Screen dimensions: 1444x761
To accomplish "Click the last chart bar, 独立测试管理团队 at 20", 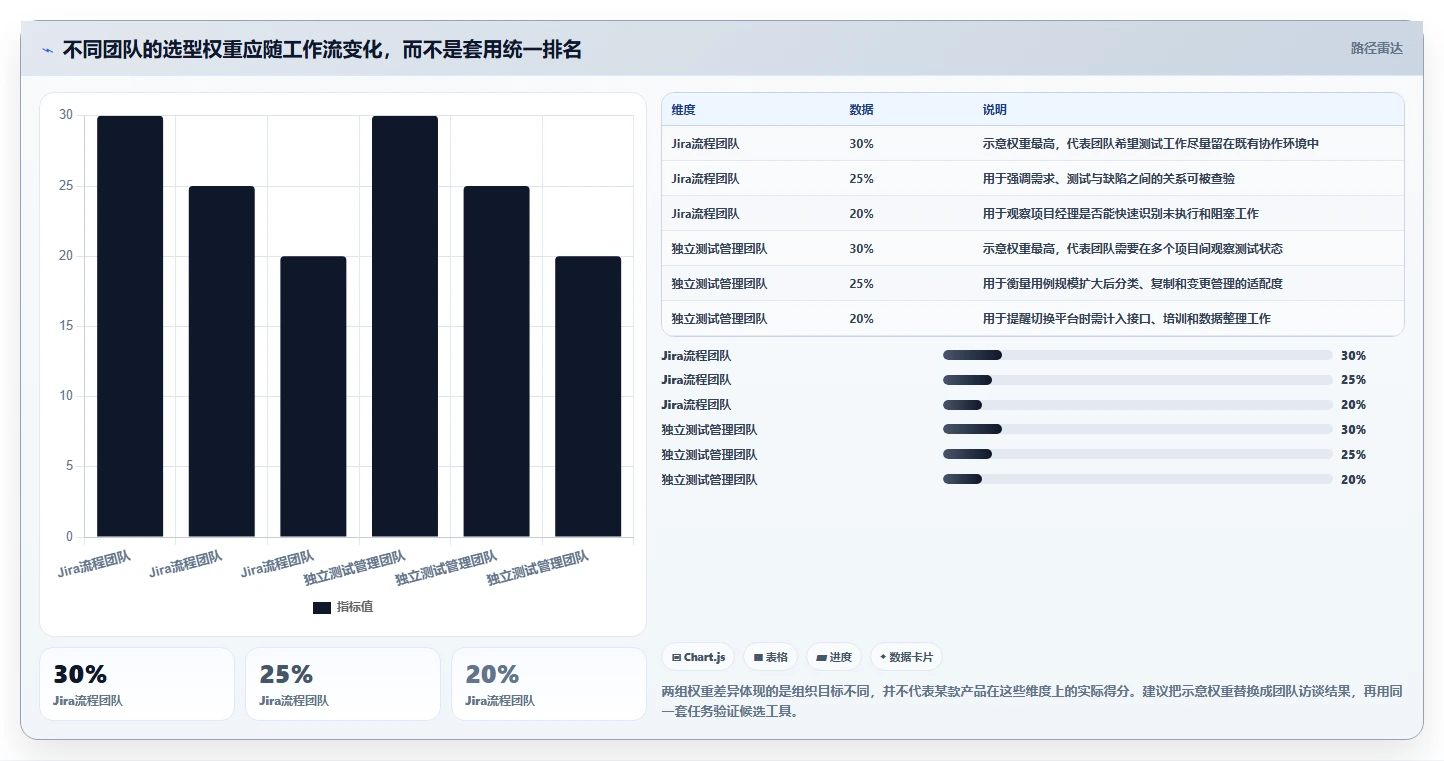I will pos(588,396).
